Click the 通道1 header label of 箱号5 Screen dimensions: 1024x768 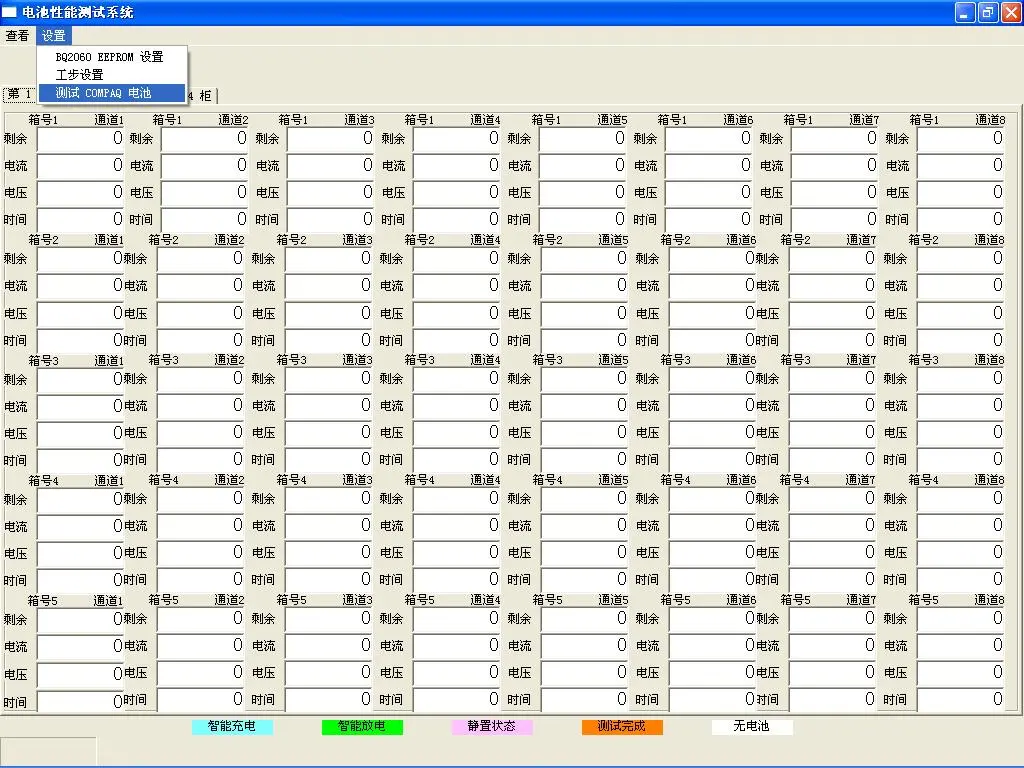(x=108, y=600)
